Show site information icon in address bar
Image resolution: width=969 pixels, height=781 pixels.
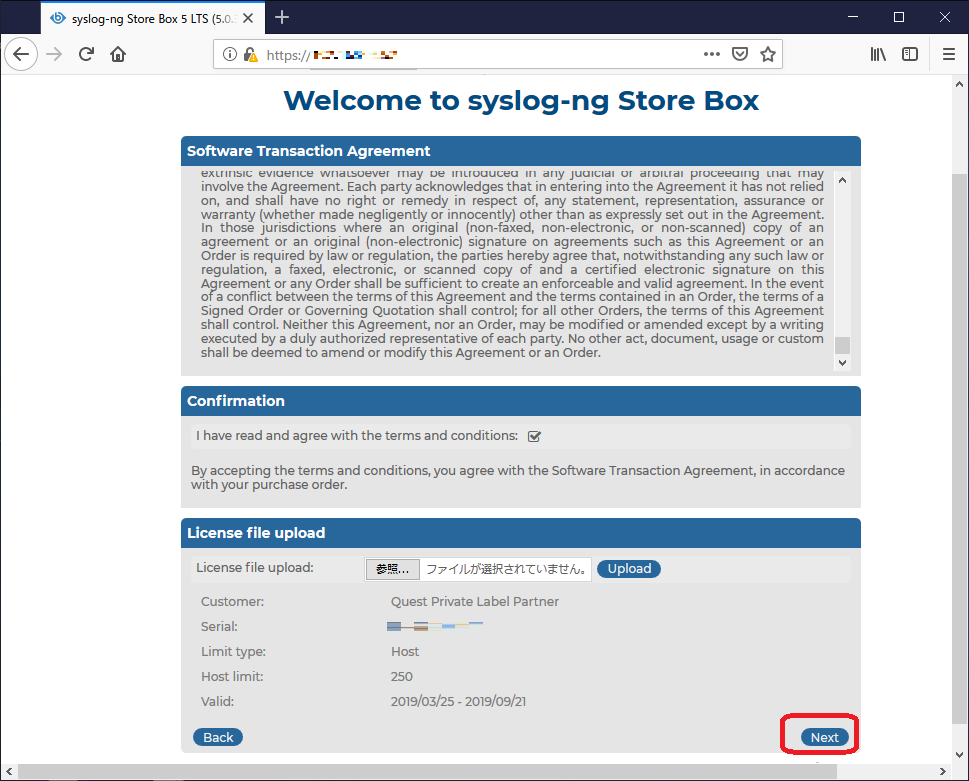point(230,54)
